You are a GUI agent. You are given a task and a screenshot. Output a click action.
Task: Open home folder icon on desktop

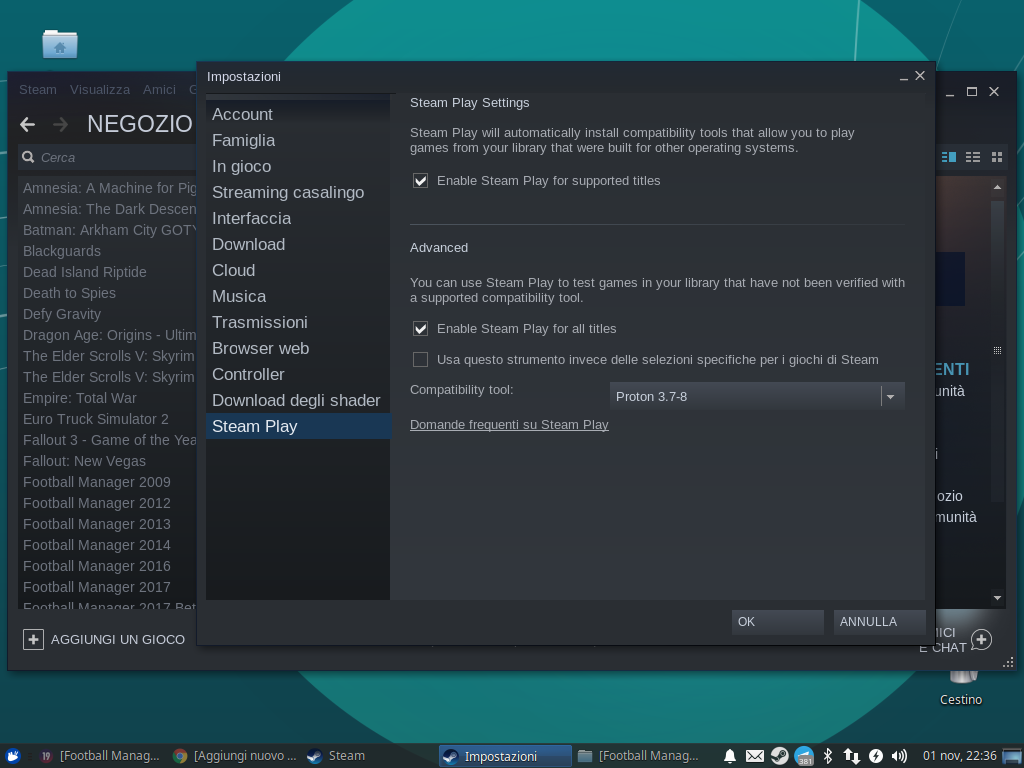point(60,44)
